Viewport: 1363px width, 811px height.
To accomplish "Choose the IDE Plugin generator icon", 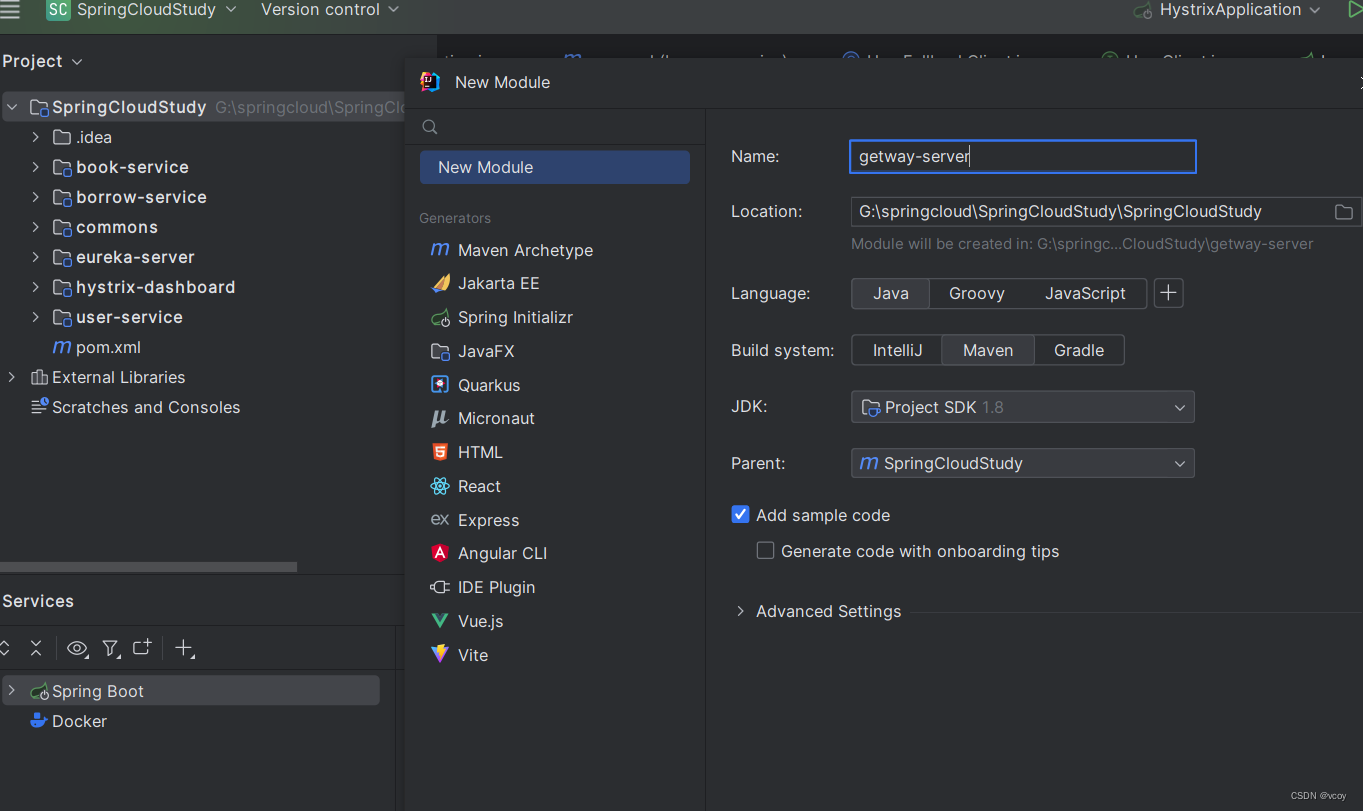I will [x=440, y=588].
